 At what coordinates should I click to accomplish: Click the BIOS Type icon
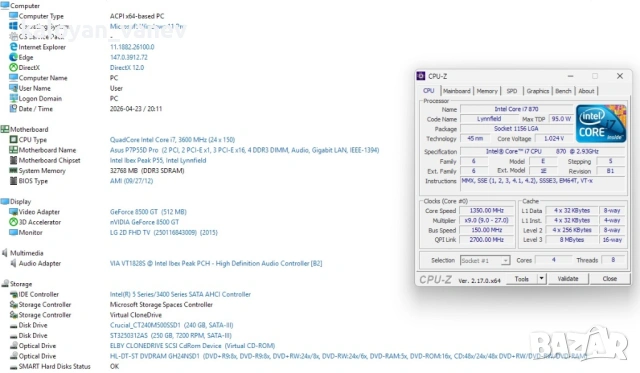pyautogui.click(x=13, y=181)
